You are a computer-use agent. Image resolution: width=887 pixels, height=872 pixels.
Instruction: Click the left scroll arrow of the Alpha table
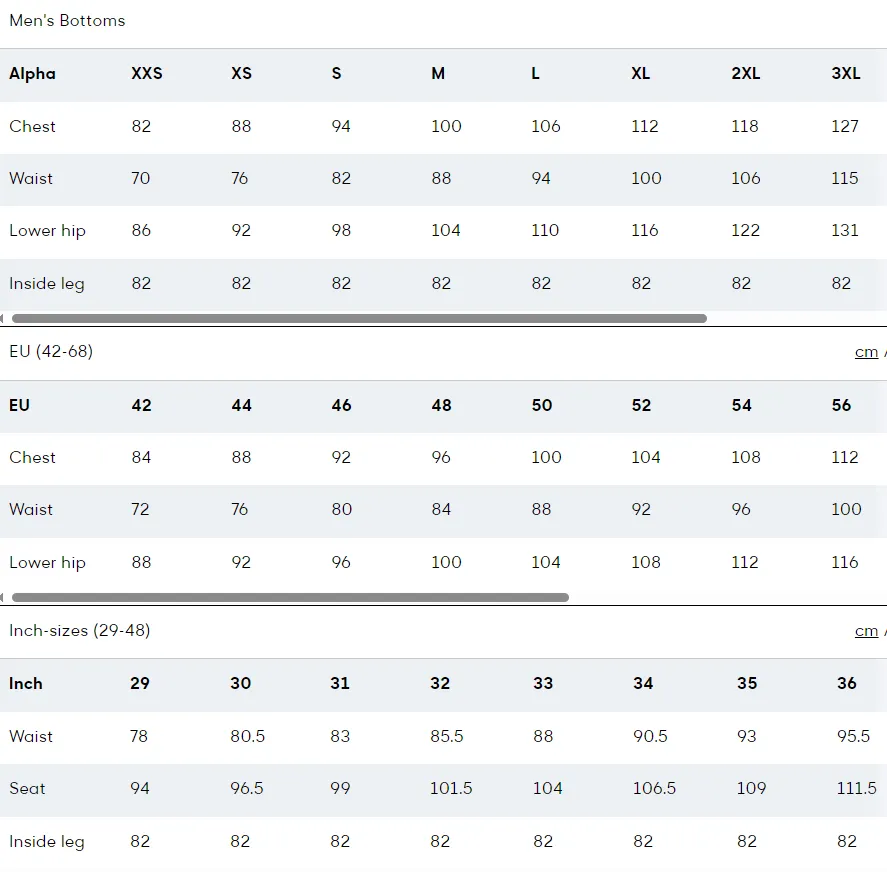click(2, 319)
